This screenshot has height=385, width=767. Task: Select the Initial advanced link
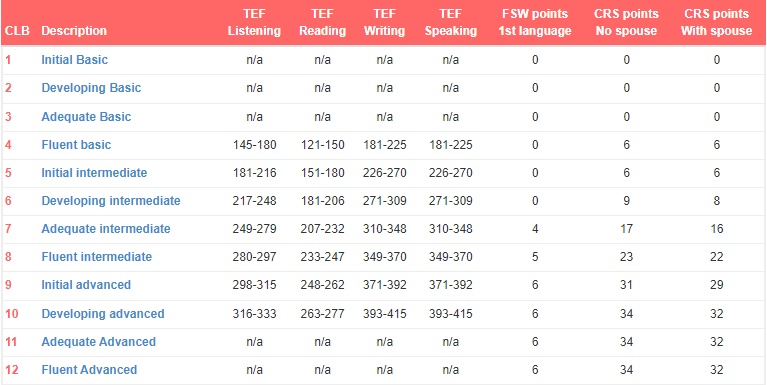pyautogui.click(x=86, y=285)
